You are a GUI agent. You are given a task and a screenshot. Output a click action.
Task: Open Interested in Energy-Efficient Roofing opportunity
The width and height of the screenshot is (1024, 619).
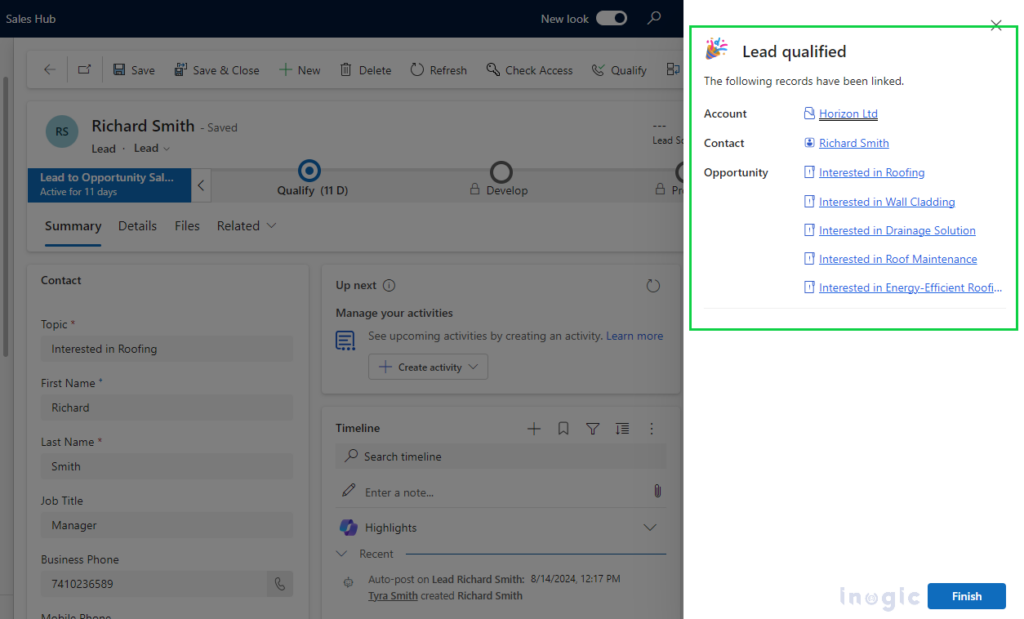pyautogui.click(x=910, y=288)
